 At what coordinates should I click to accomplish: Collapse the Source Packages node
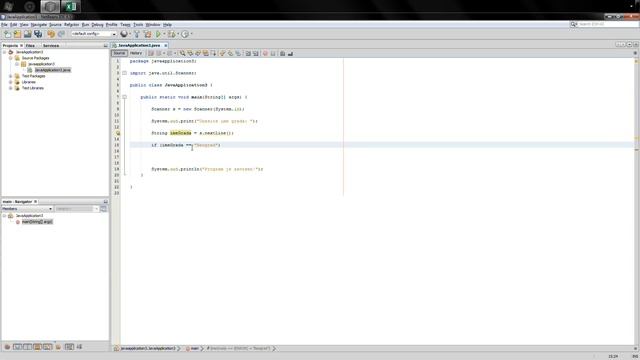[x=11, y=58]
